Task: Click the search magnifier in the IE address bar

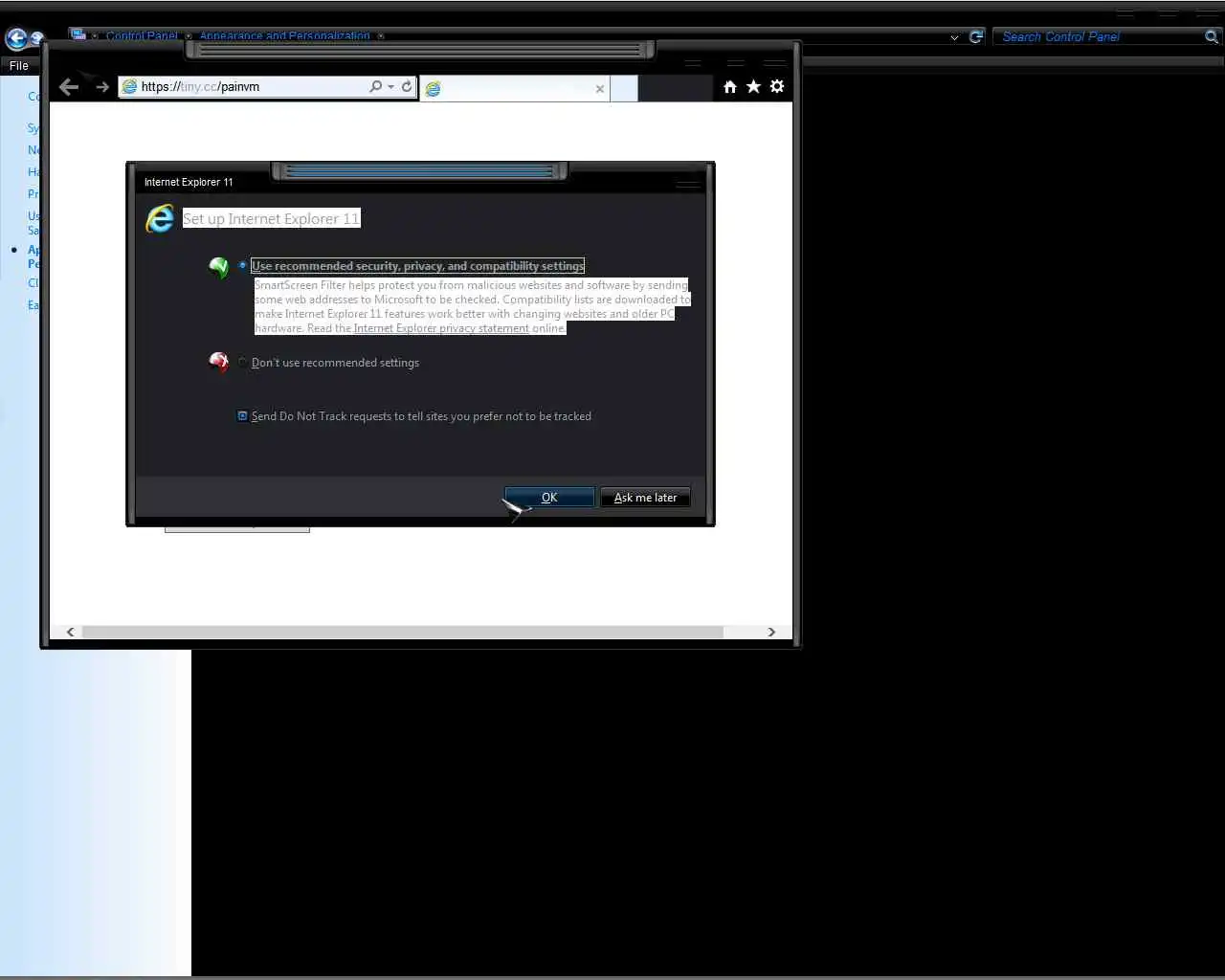Action: [375, 86]
